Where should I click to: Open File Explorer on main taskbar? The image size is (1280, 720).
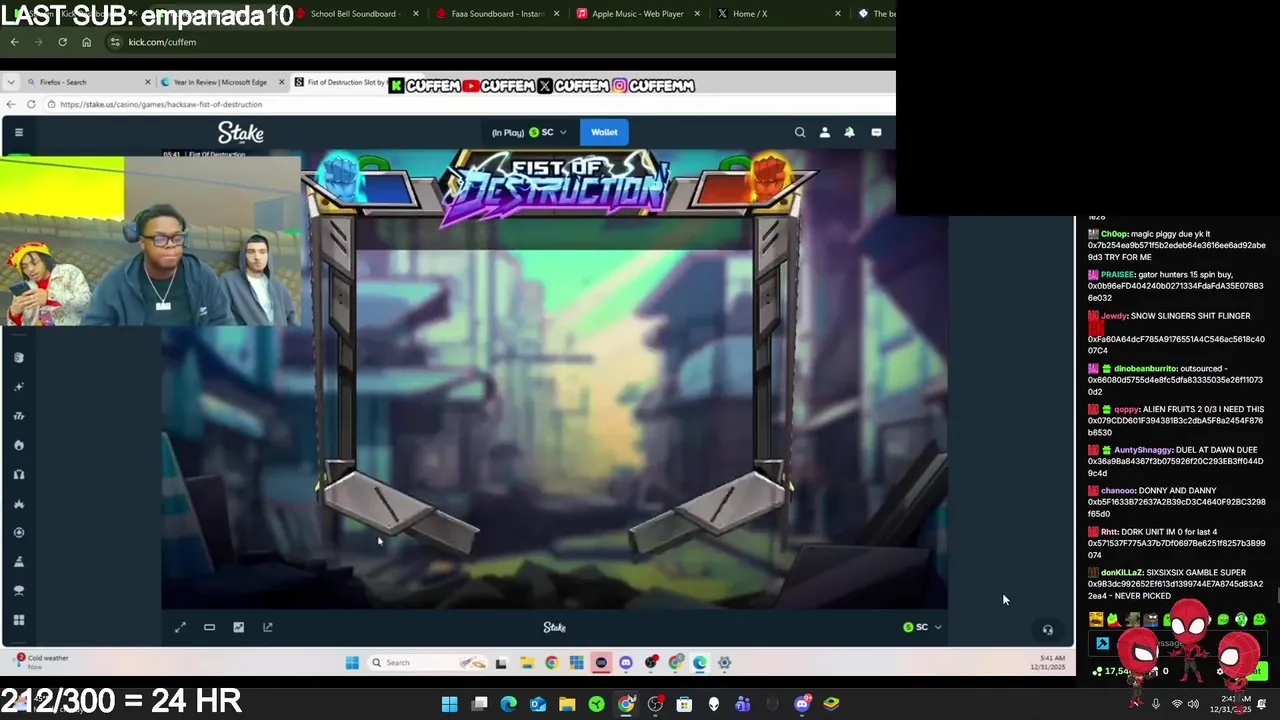[567, 704]
